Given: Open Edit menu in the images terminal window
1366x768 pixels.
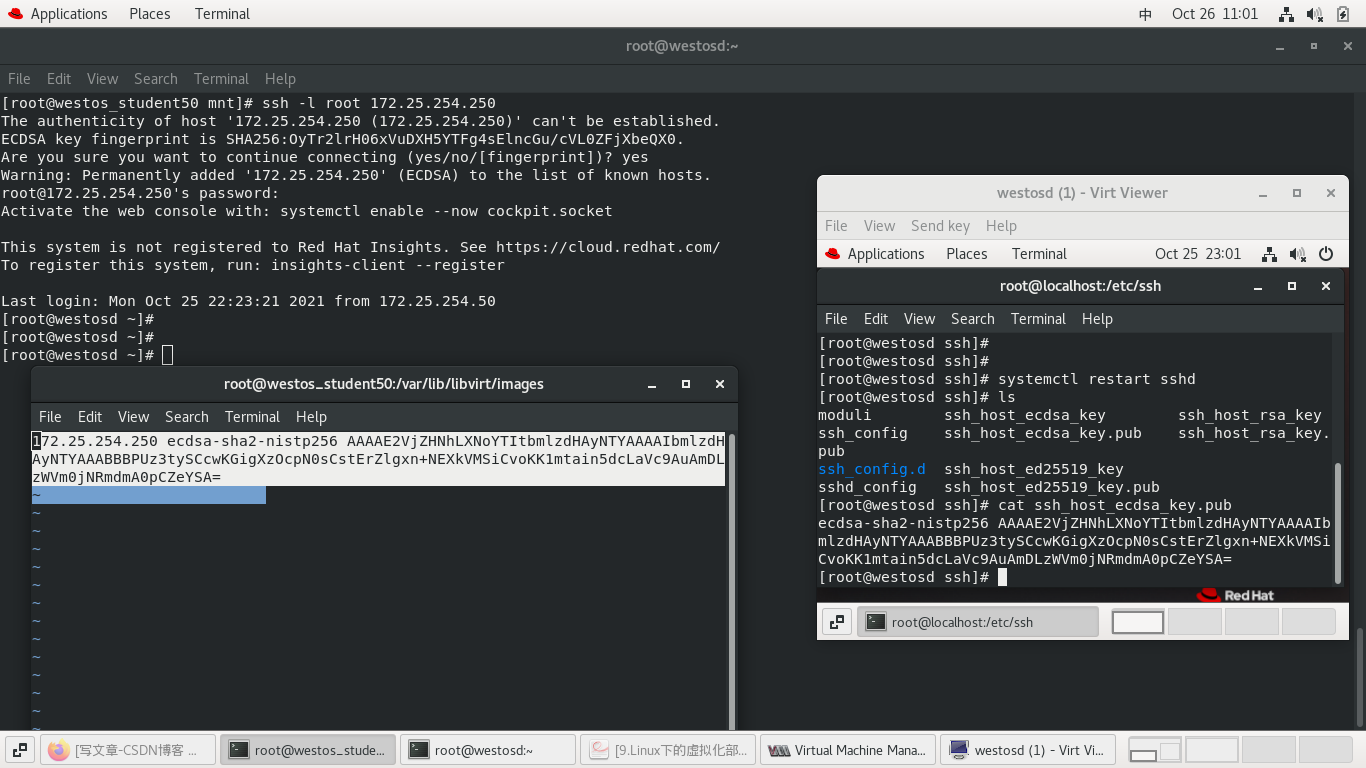Looking at the screenshot, I should (x=90, y=417).
